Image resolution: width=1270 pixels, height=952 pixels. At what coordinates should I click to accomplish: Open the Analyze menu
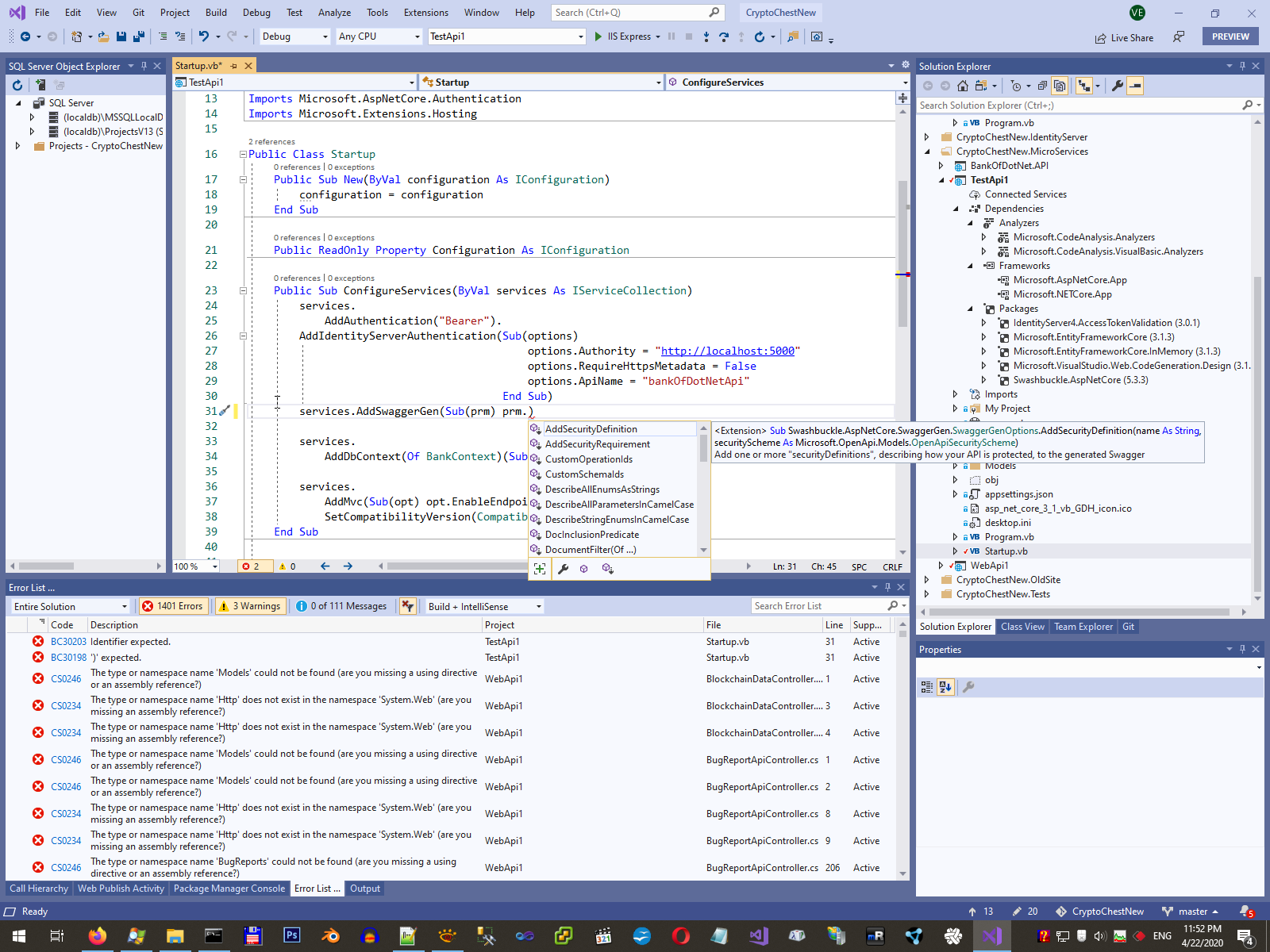[334, 13]
